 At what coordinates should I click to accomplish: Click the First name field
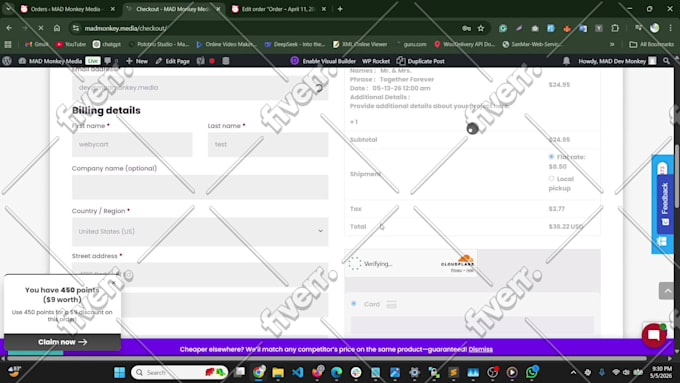pyautogui.click(x=132, y=144)
